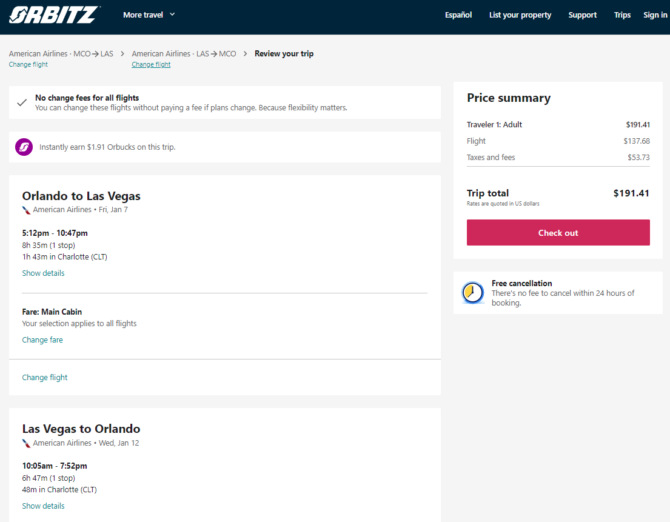Viewport: 670px width, 522px height.
Task: Click the Fare: Main Cabin label
Action: click(x=52, y=312)
